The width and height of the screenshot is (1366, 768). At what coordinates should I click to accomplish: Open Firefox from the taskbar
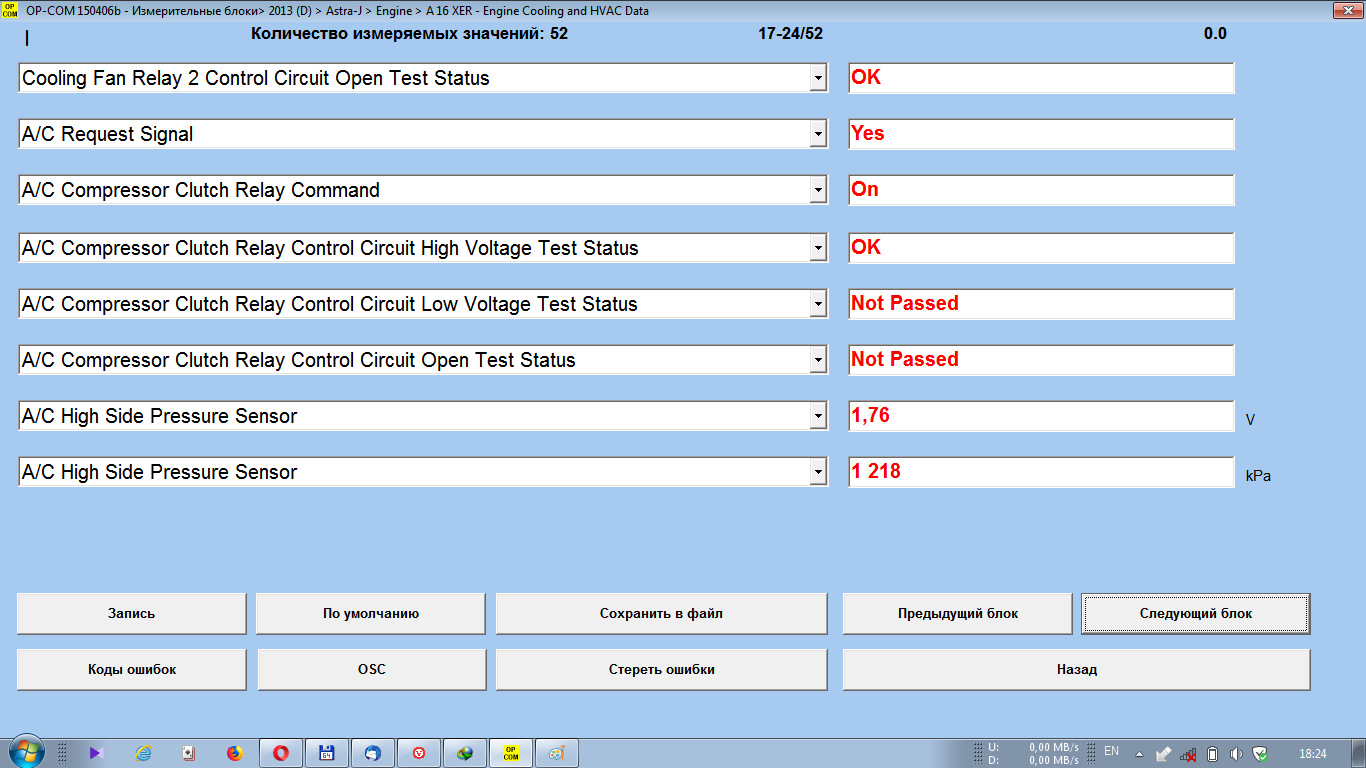[235, 753]
